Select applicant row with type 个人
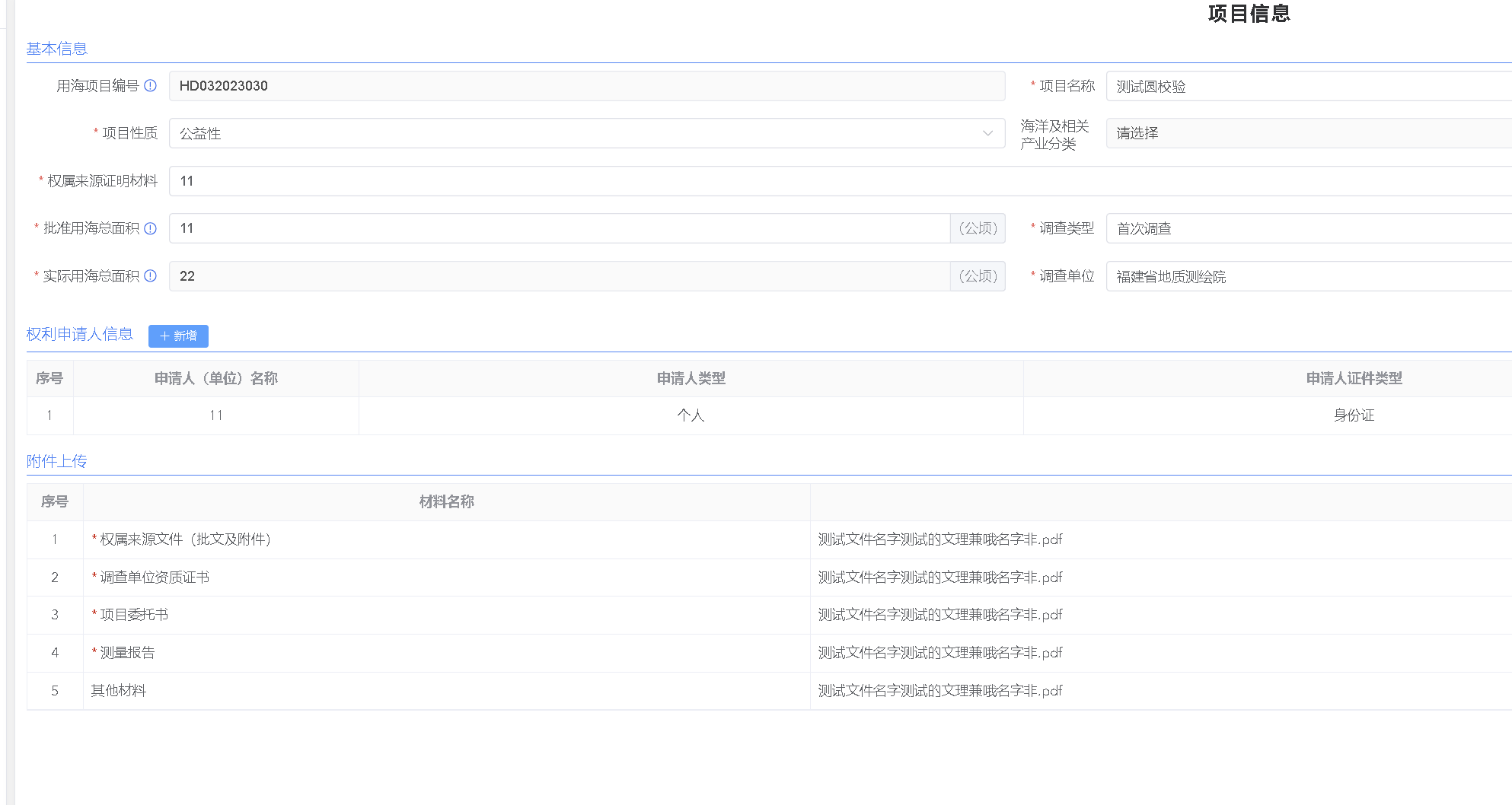 pos(691,415)
